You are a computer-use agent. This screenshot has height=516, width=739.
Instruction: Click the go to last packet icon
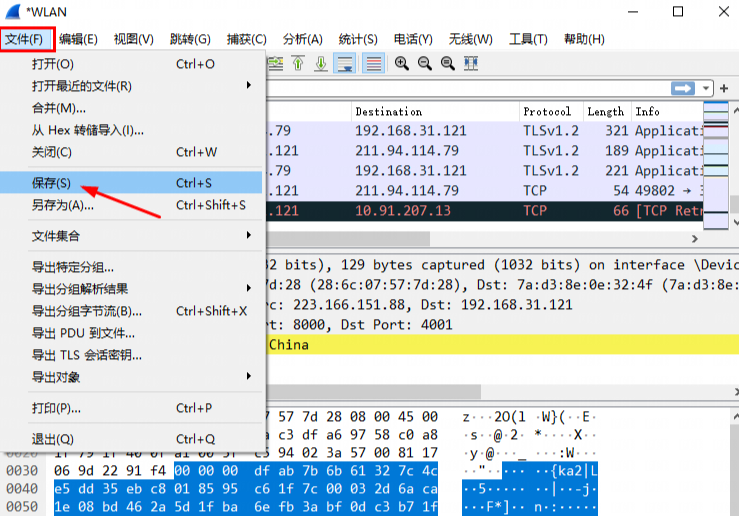click(321, 64)
